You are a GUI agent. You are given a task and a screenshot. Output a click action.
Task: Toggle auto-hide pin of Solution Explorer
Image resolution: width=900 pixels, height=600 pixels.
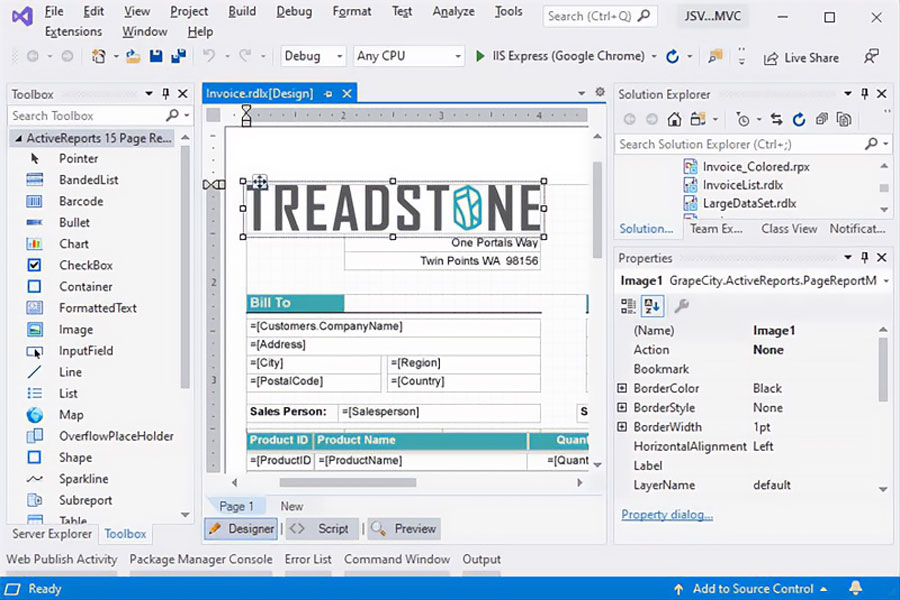pyautogui.click(x=864, y=94)
